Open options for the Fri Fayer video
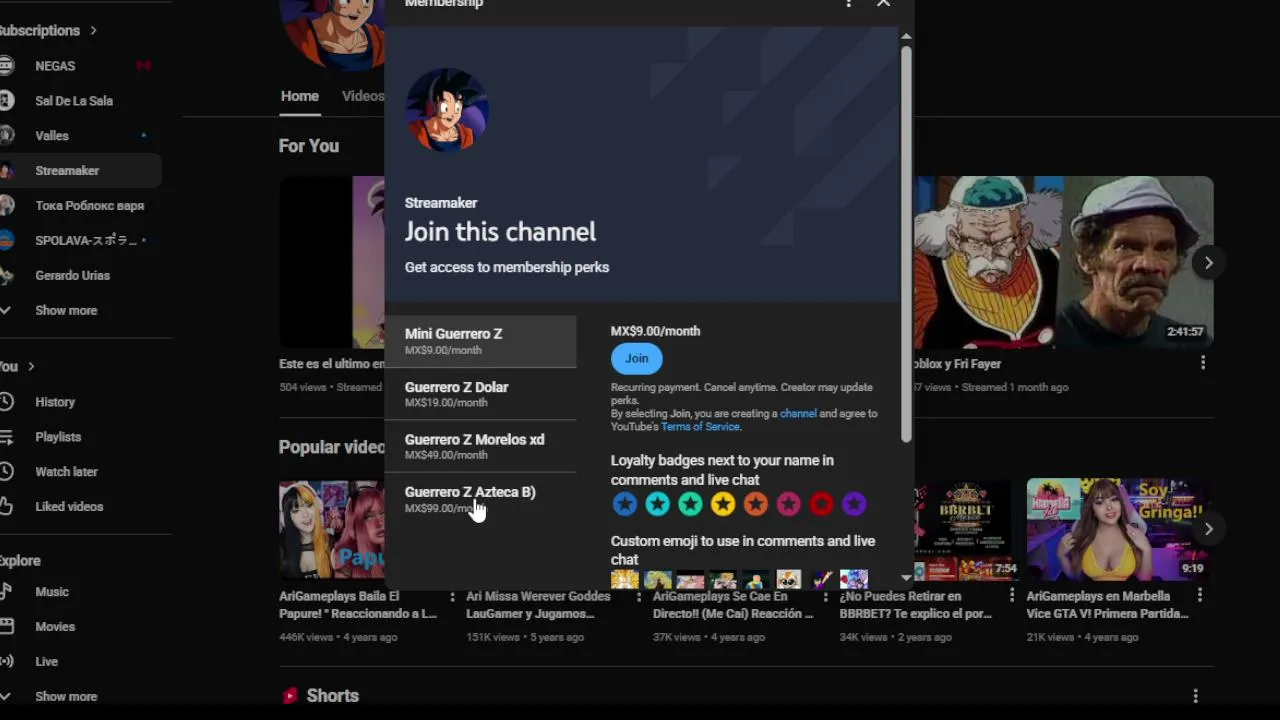The width and height of the screenshot is (1280, 720). pyautogui.click(x=1202, y=363)
